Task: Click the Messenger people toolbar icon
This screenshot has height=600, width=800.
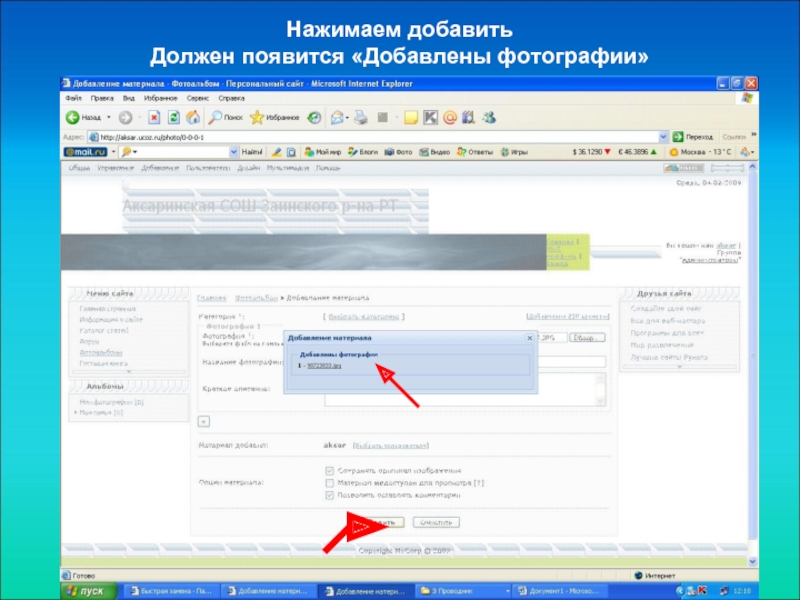Action: pos(489,118)
